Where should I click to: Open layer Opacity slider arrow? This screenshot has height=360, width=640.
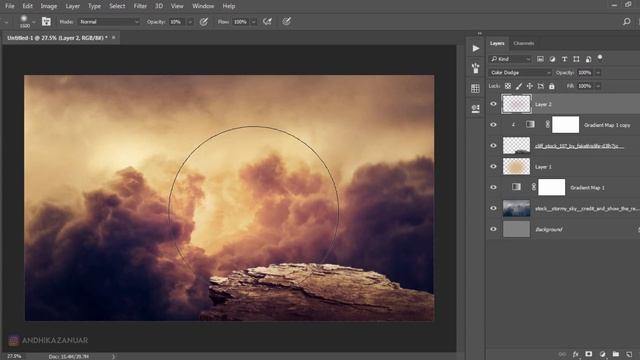pyautogui.click(x=598, y=73)
